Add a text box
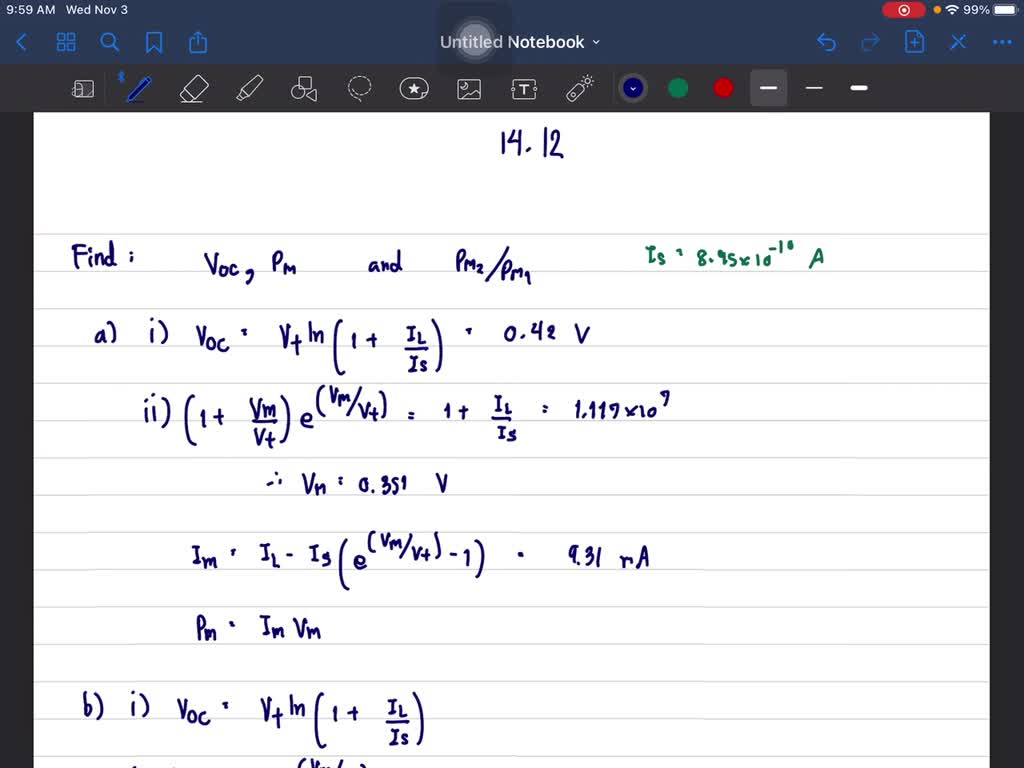 click(x=524, y=88)
